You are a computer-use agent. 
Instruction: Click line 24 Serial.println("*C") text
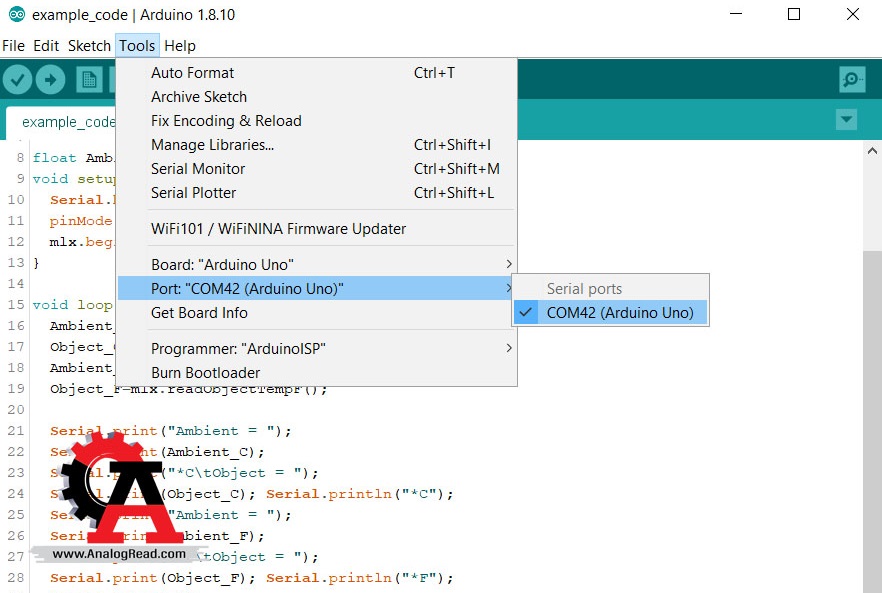pos(359,494)
